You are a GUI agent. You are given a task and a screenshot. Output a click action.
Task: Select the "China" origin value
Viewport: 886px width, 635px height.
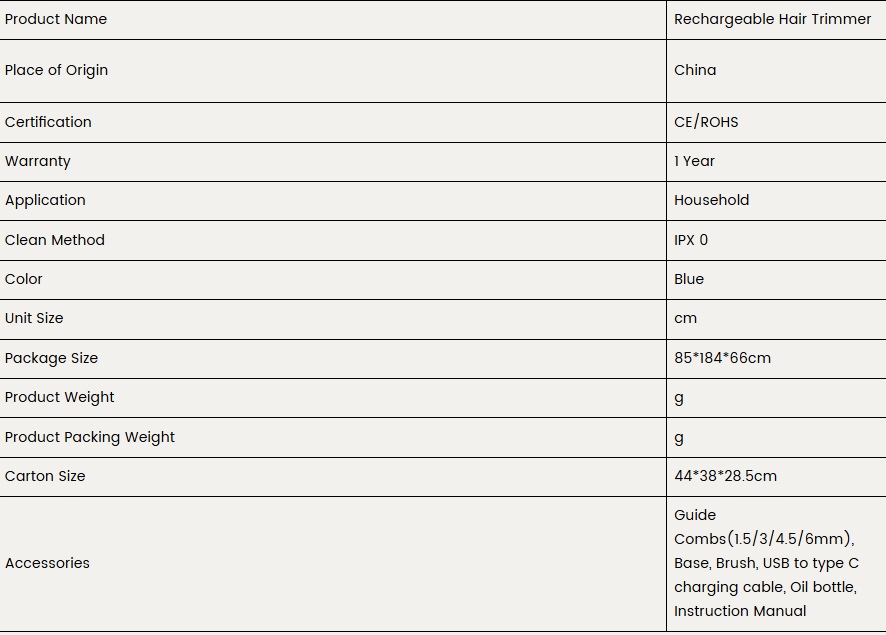coord(695,70)
